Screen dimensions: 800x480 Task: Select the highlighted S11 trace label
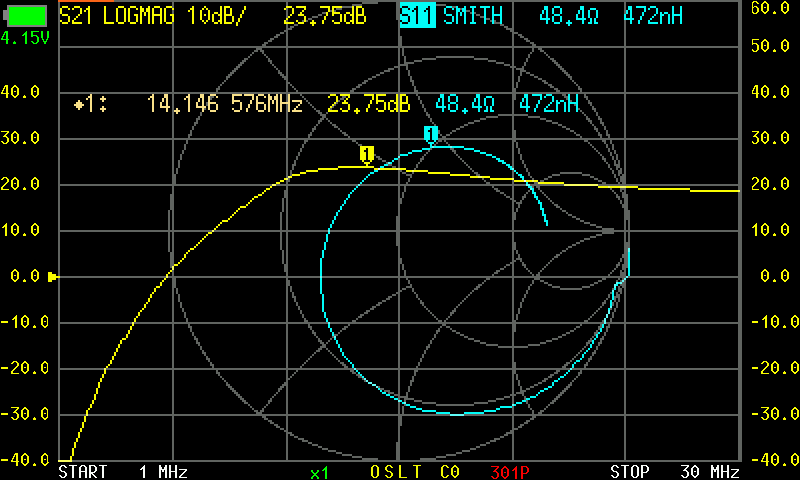pyautogui.click(x=417, y=15)
